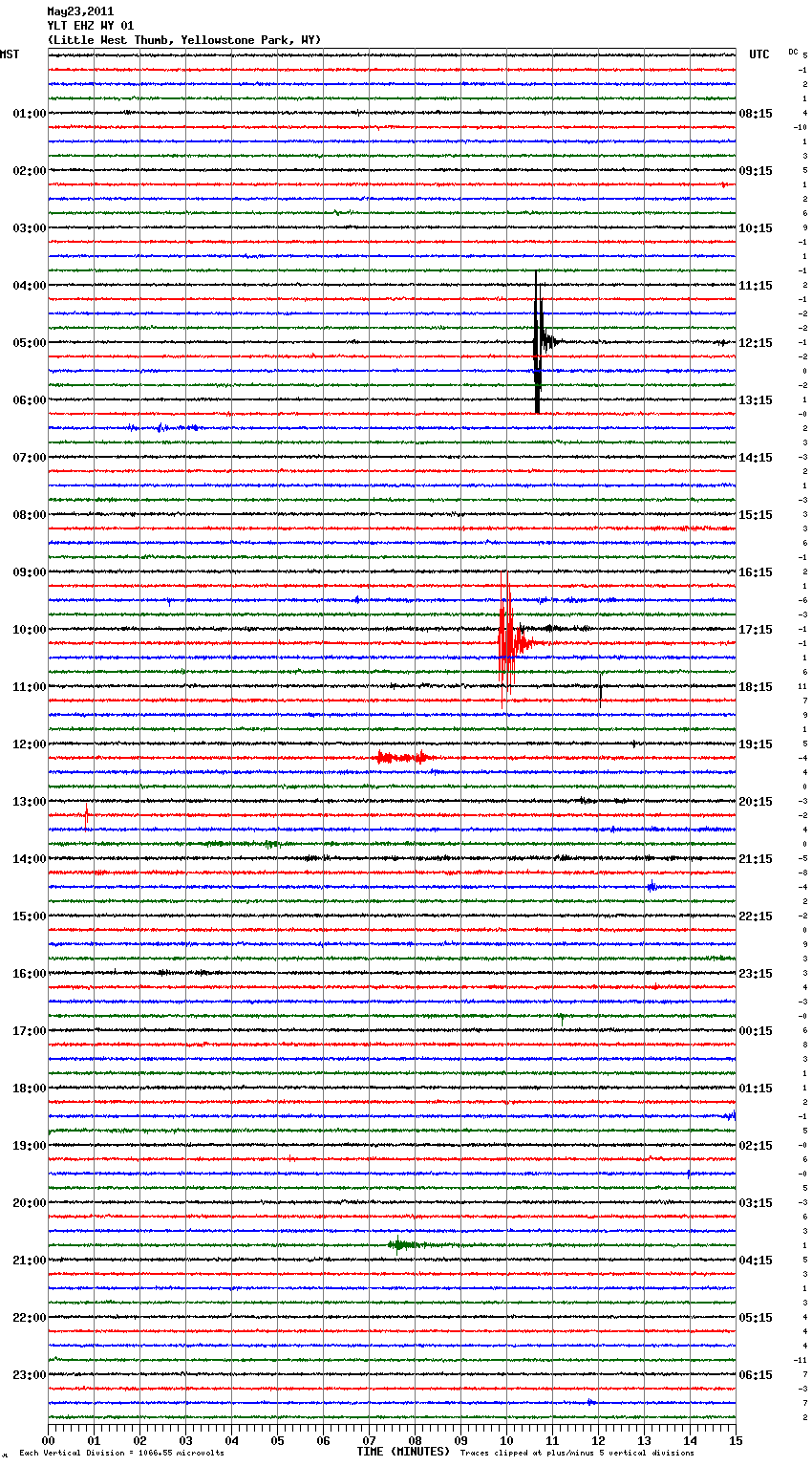
Task: Select the 06:00 MST time label
Action: [29, 400]
